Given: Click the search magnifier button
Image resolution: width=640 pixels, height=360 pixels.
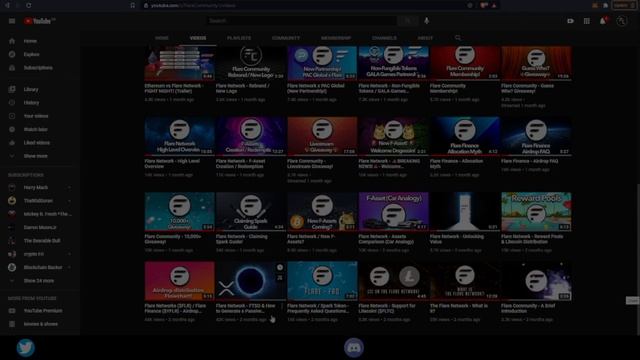Looking at the screenshot, I should 407,20.
